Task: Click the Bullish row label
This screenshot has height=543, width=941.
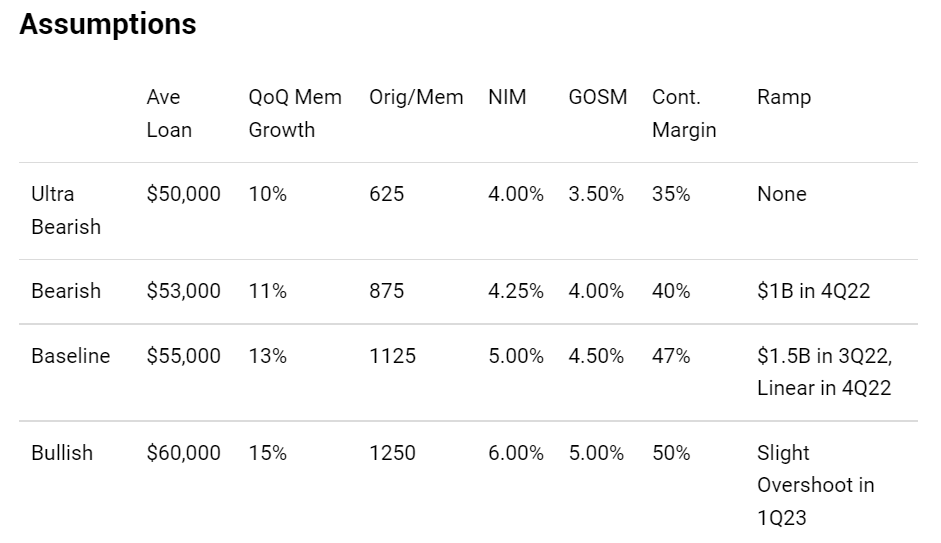Action: (62, 453)
